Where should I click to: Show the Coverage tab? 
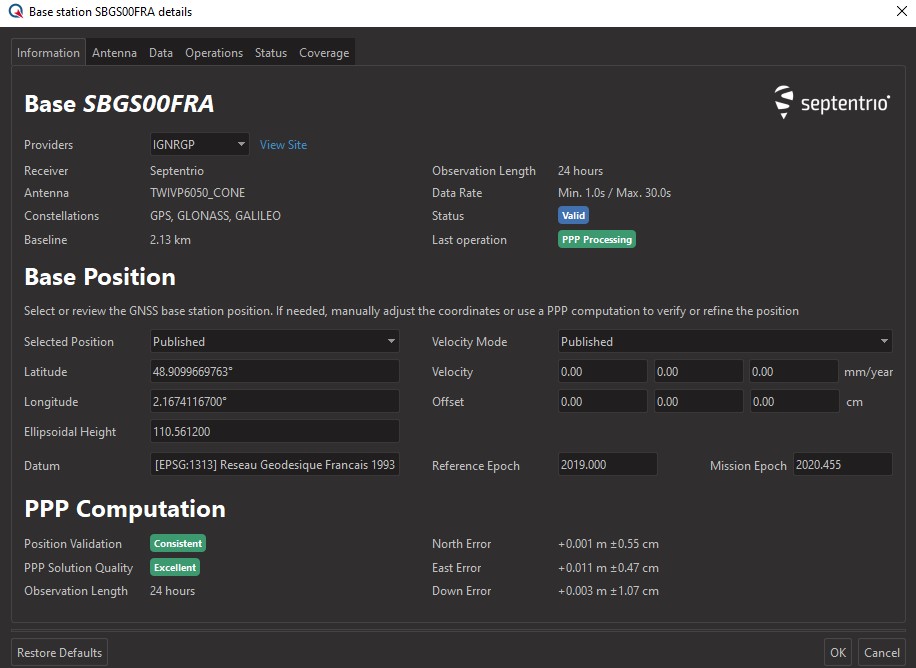[324, 53]
